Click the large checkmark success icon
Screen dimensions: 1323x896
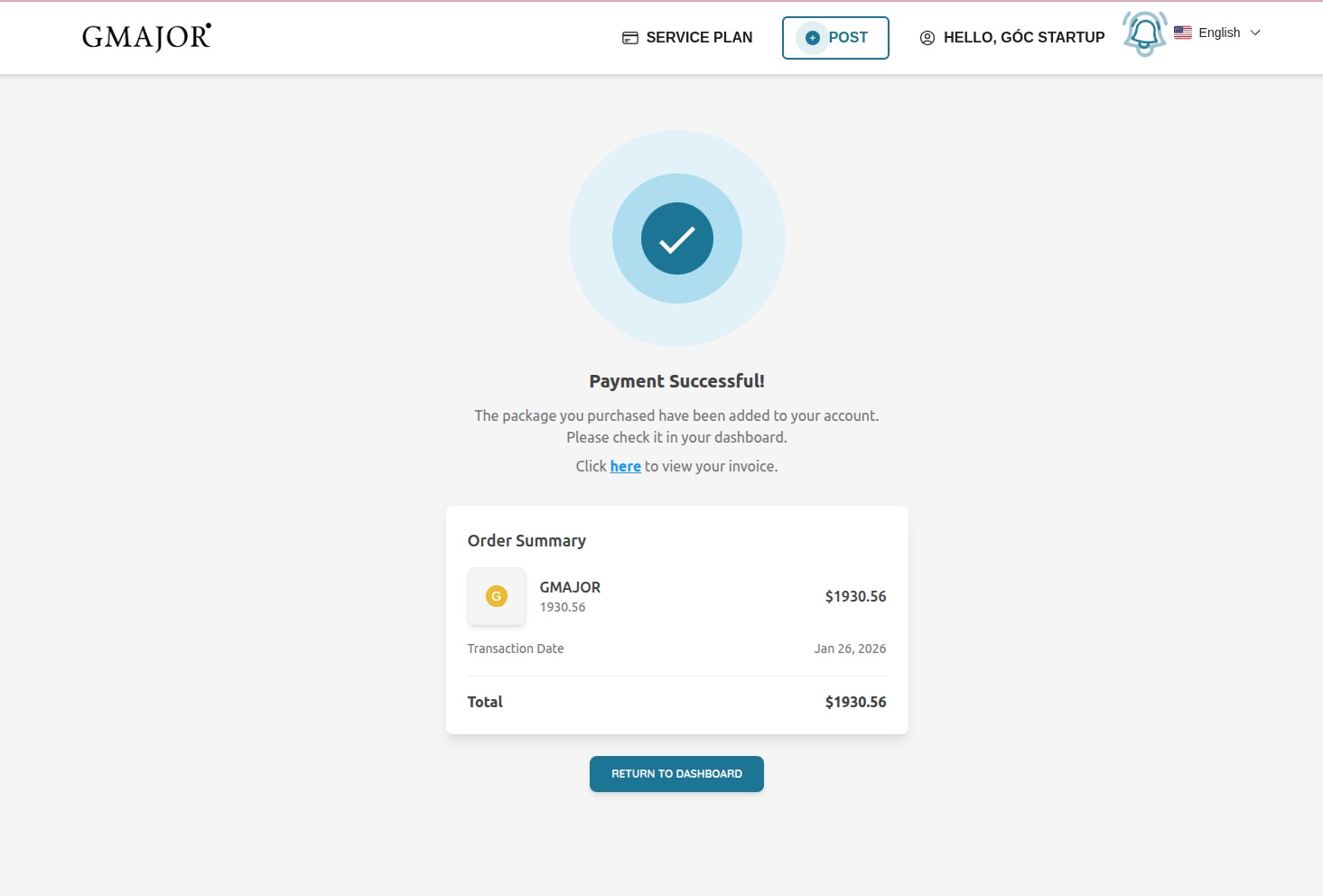tap(677, 238)
